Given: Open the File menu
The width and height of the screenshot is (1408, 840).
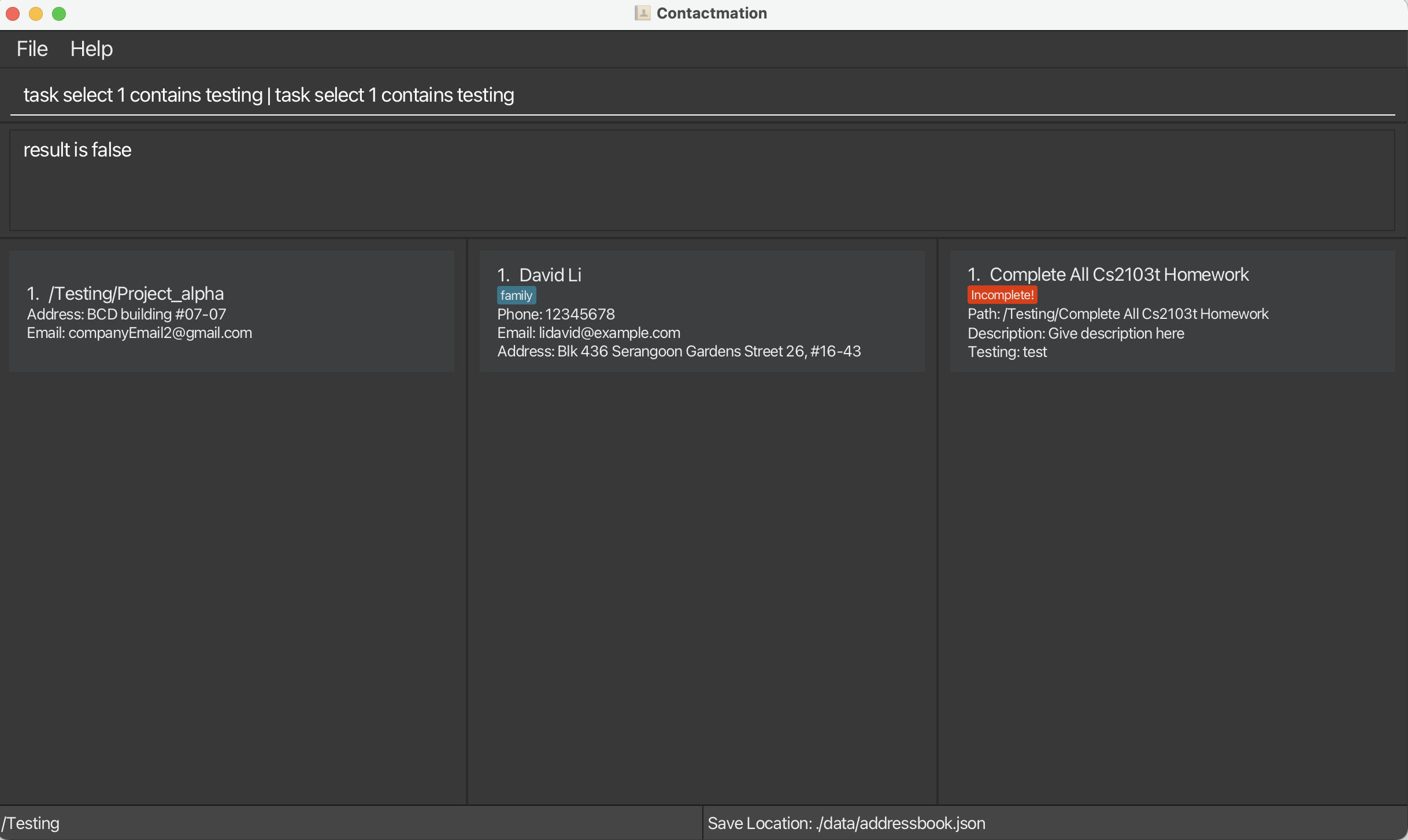Looking at the screenshot, I should pos(32,49).
